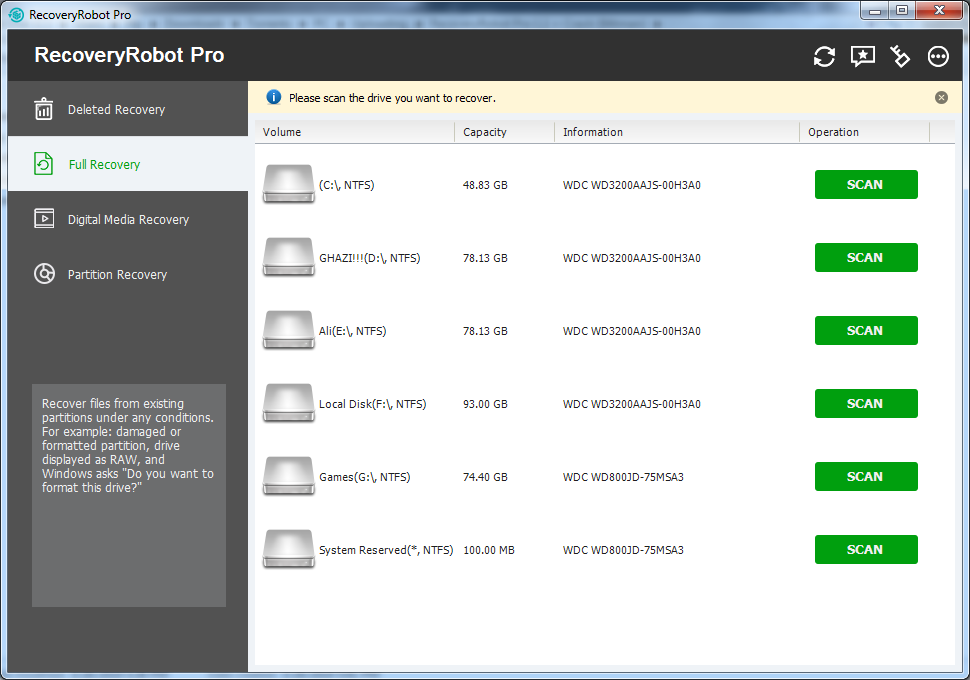The image size is (970, 680).
Task: Open the feedback star speech-bubble icon
Action: (862, 56)
